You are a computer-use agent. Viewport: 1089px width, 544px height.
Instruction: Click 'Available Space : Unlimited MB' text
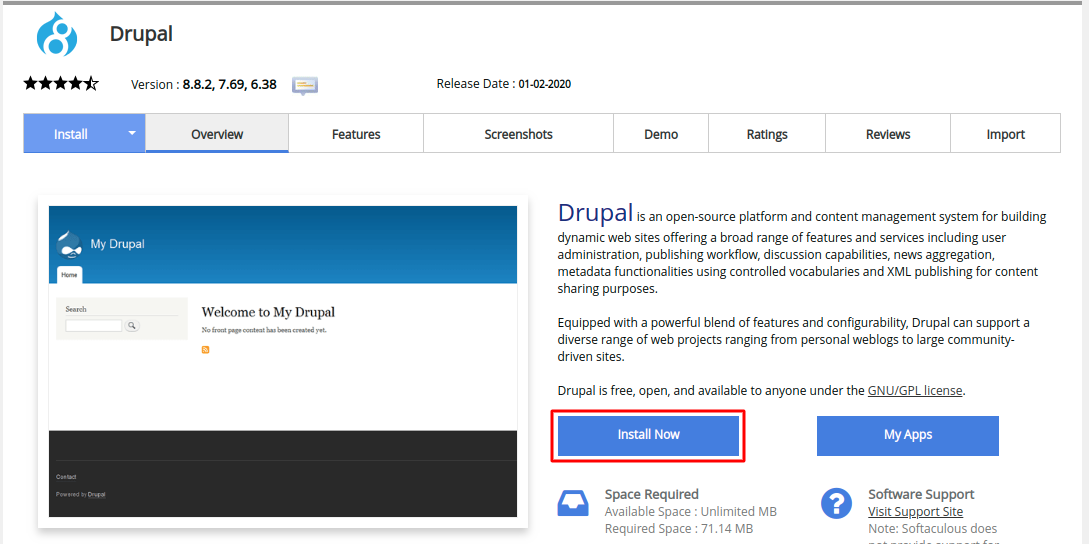(x=690, y=512)
